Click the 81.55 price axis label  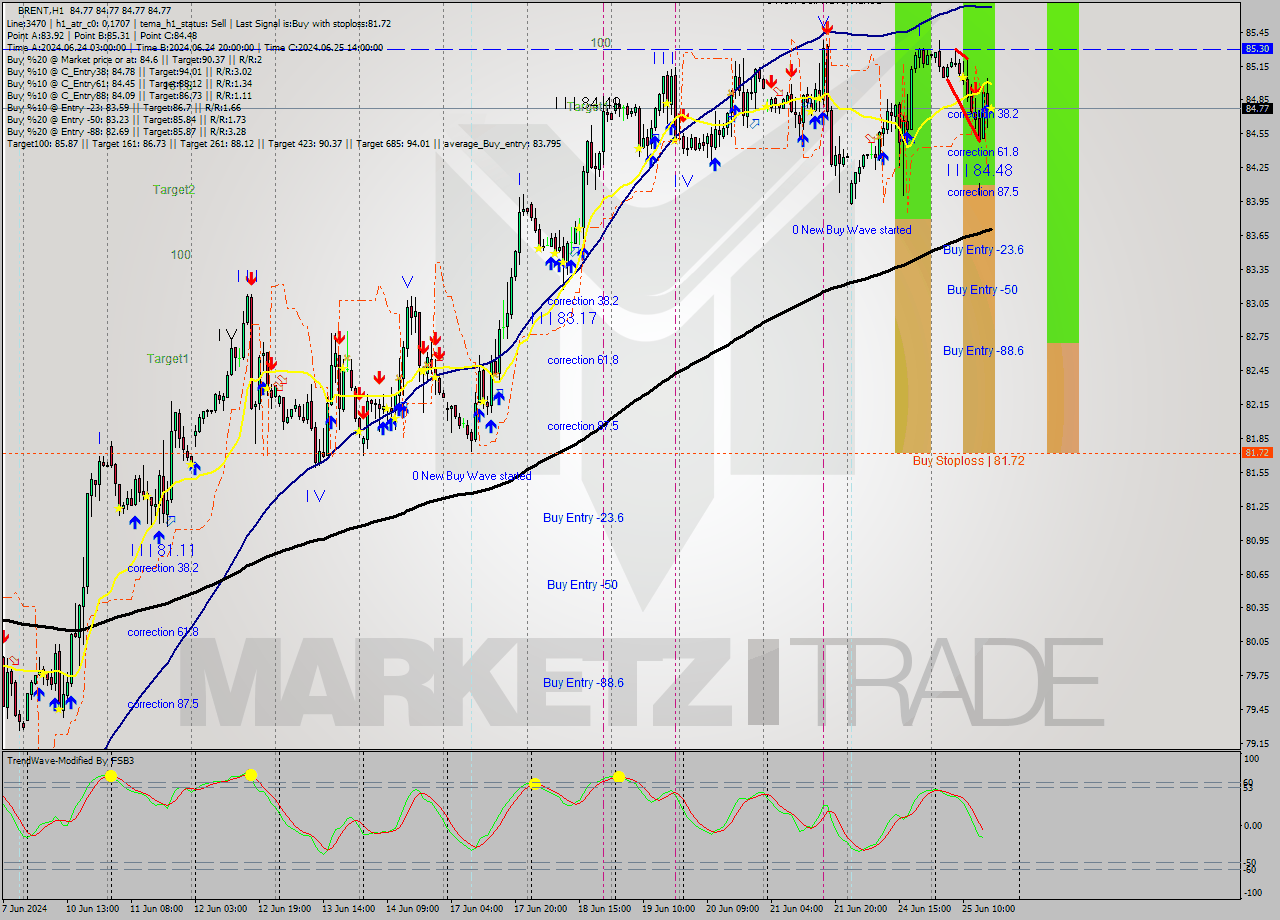1258,473
